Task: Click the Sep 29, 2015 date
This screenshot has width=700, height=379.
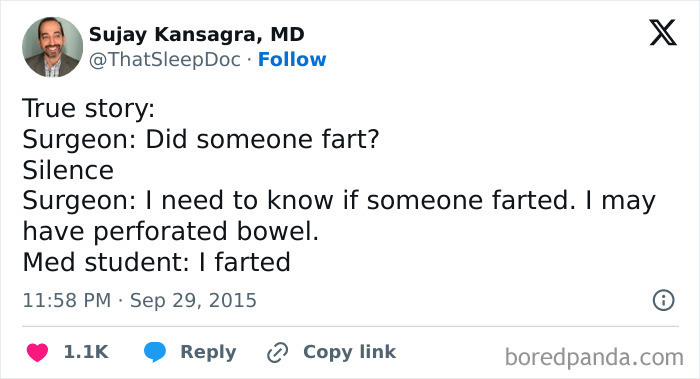Action: 193,301
